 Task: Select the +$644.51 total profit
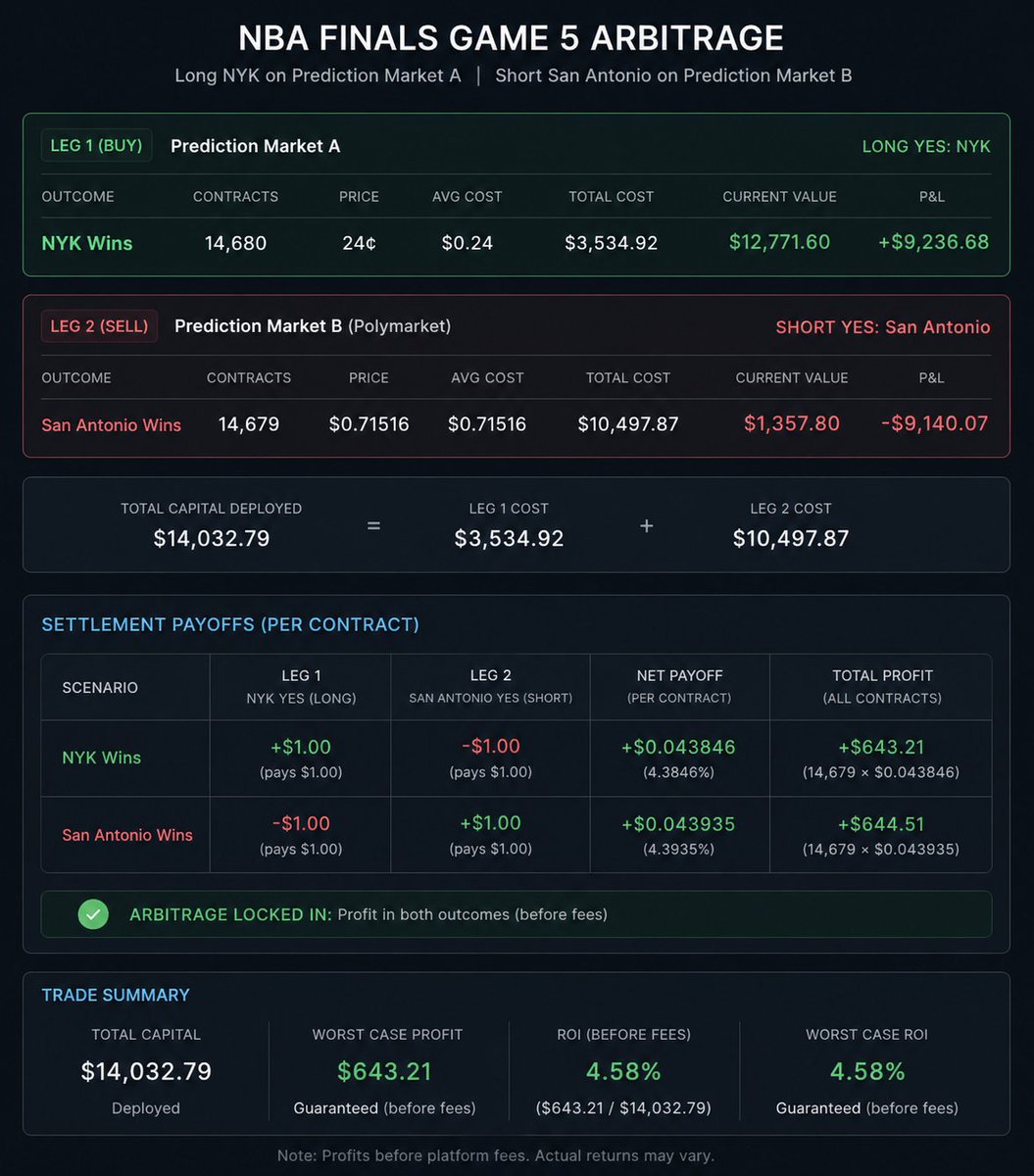879,823
